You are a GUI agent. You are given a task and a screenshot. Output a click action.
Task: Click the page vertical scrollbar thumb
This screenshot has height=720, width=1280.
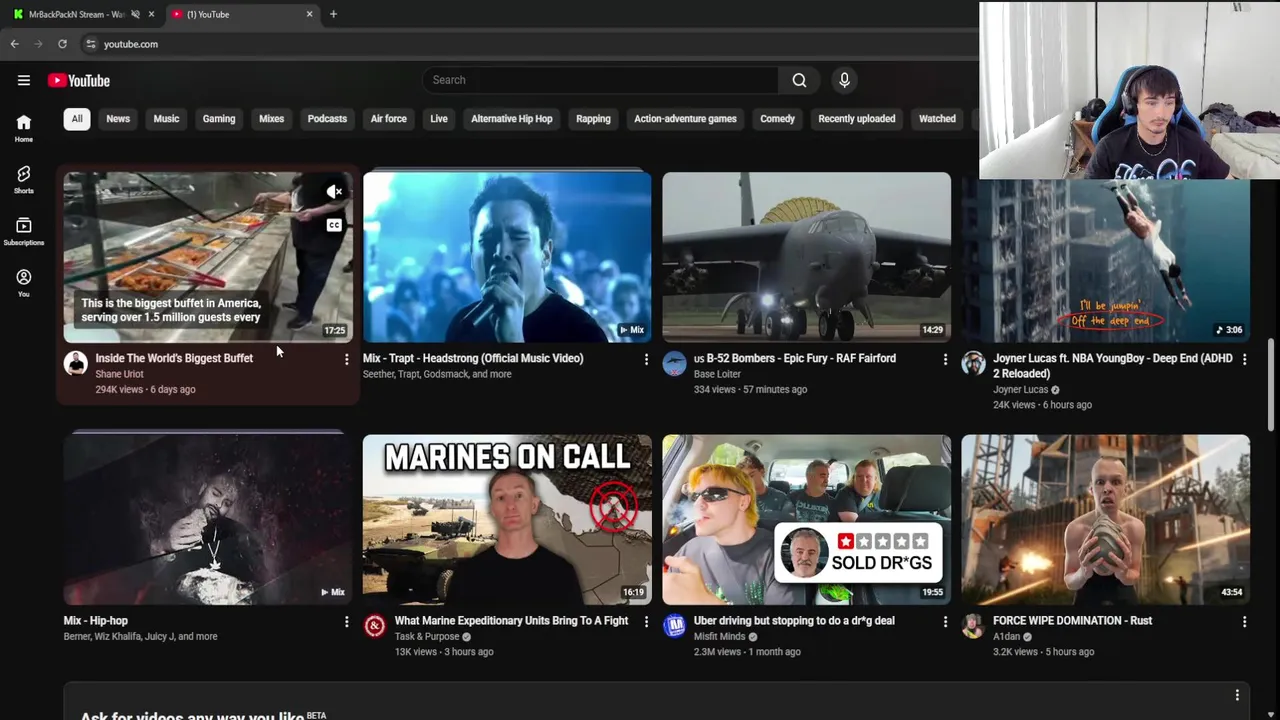point(1272,386)
